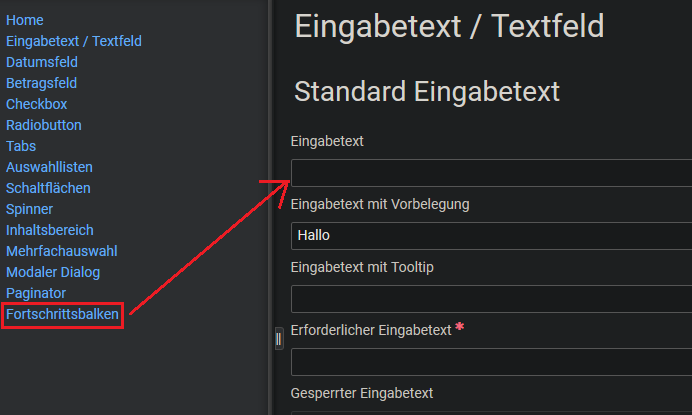Open the Modaler Dialog link
The image size is (692, 415).
[x=53, y=272]
